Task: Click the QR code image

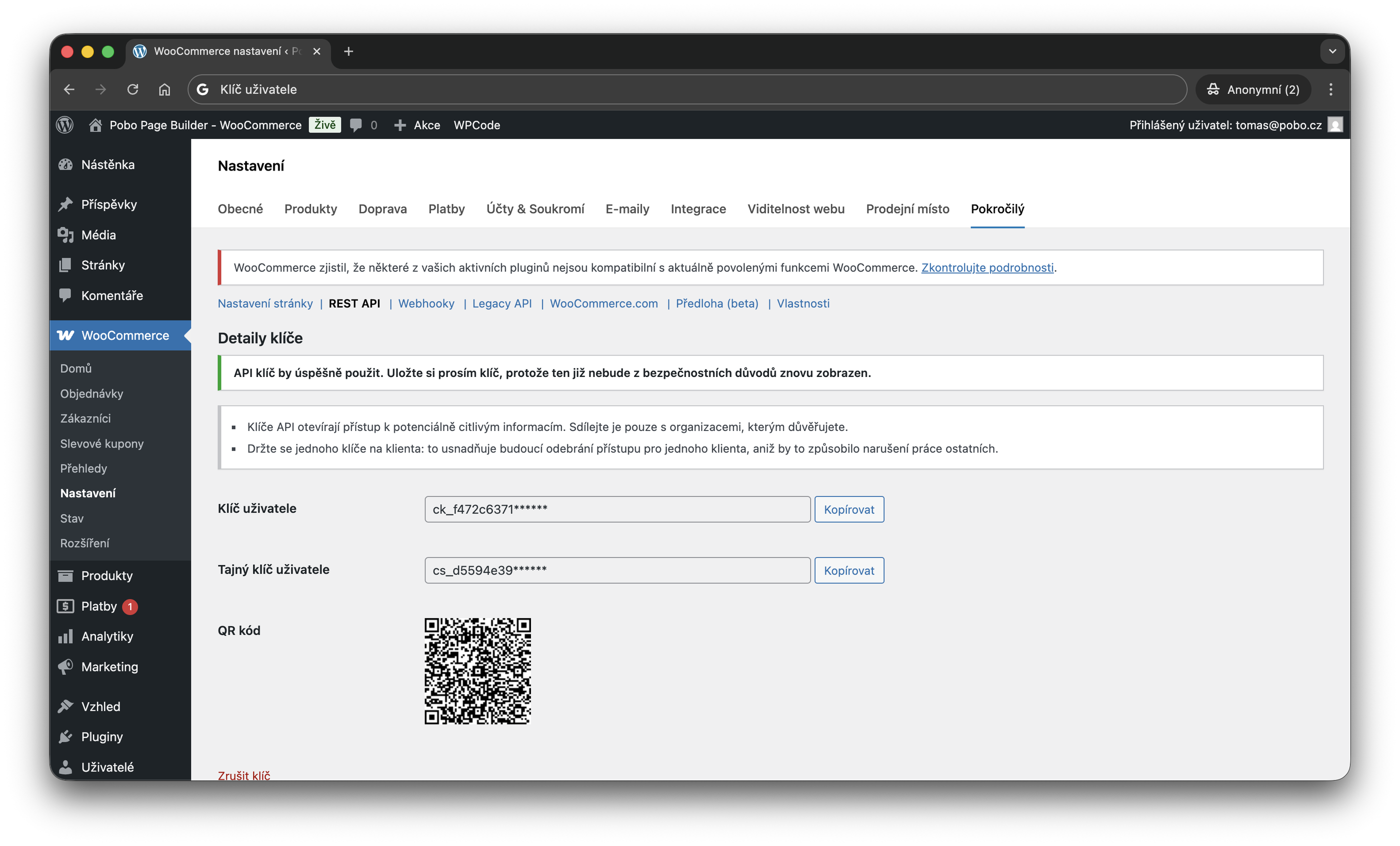Action: coord(478,671)
